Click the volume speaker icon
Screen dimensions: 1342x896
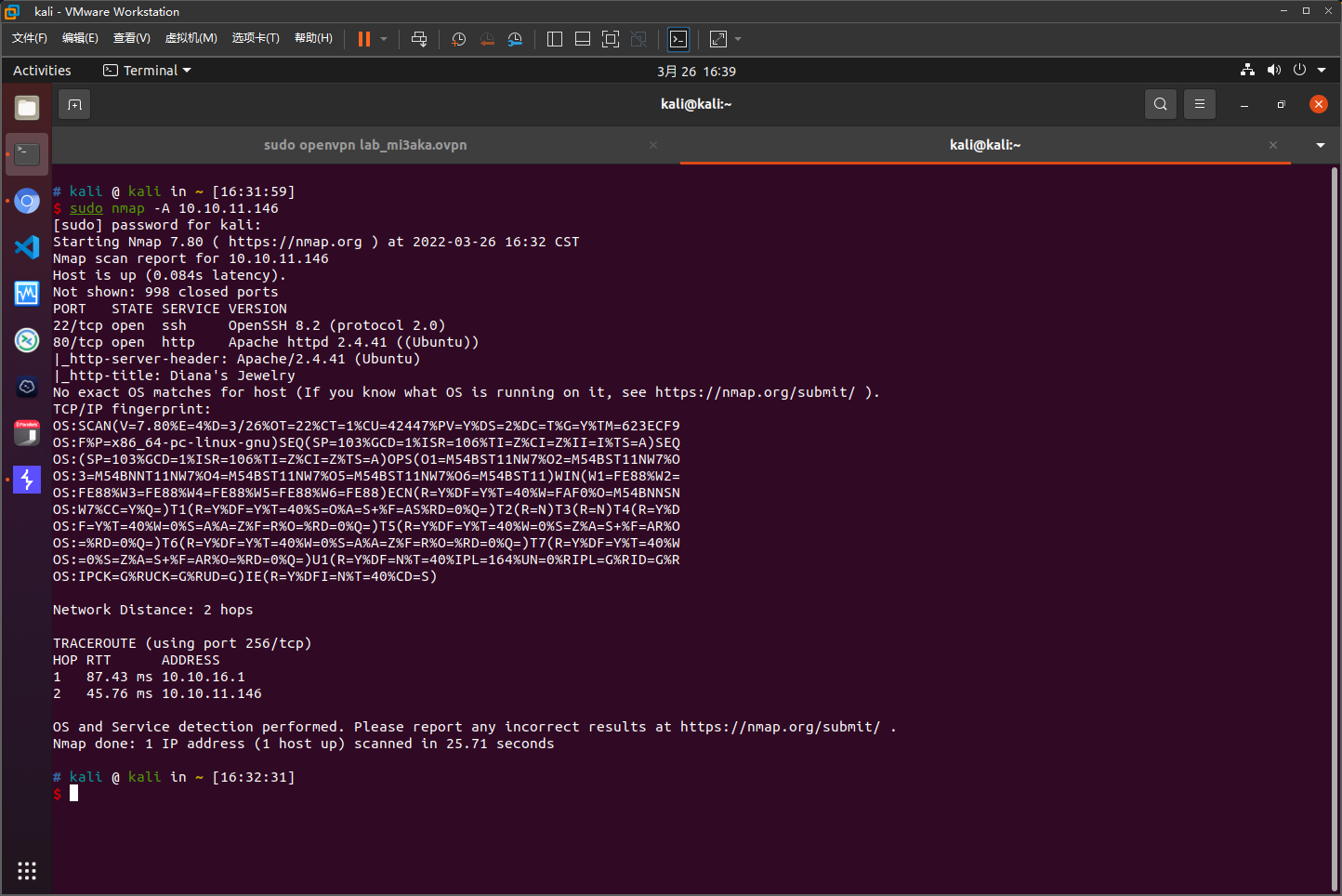click(1273, 71)
